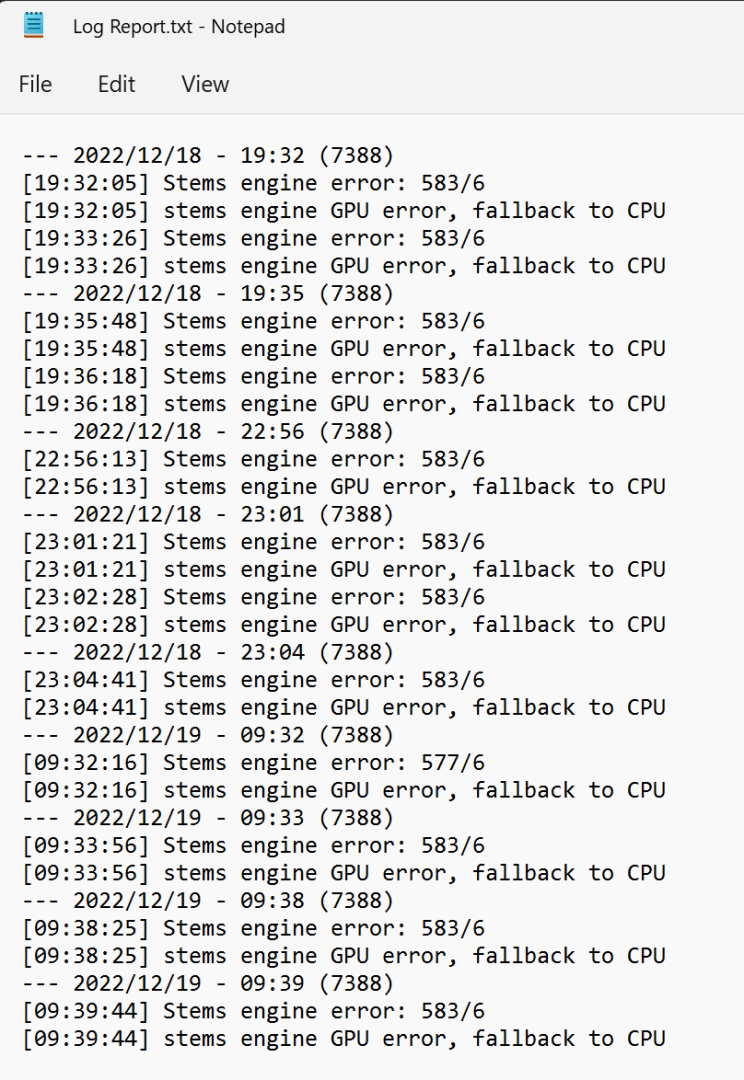Place cursor in the 2022/12/18 - 19:32 header line

[x=208, y=156]
